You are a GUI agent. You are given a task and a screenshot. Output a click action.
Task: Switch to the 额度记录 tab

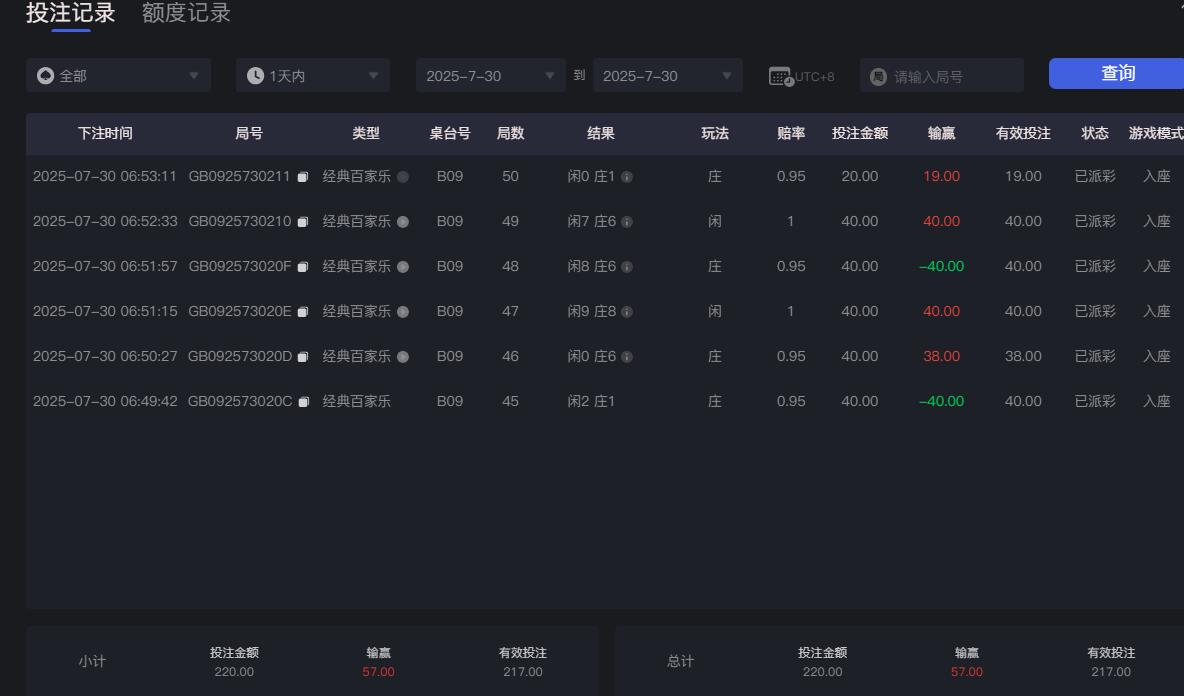(x=185, y=14)
